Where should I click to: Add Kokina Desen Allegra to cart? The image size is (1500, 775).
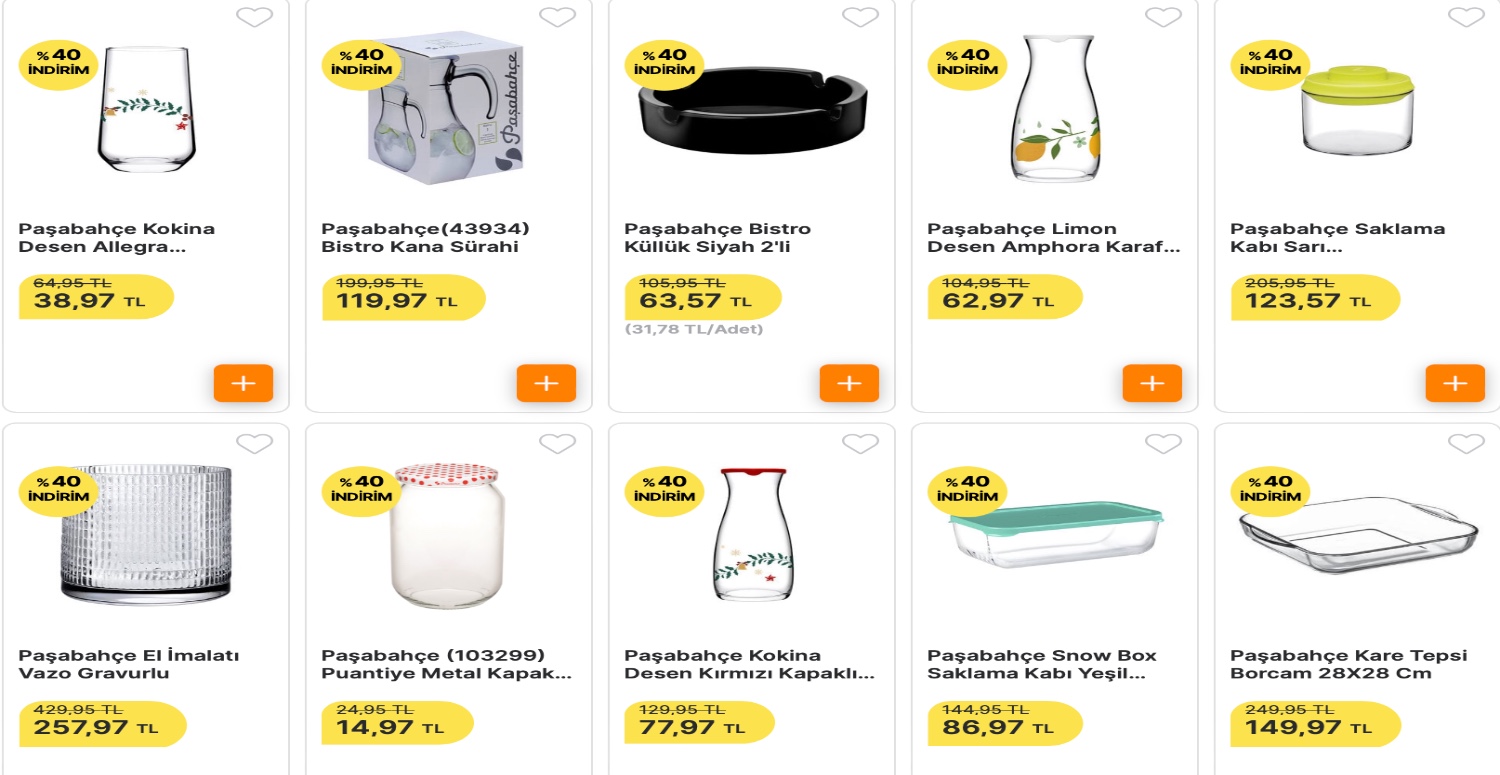(243, 383)
